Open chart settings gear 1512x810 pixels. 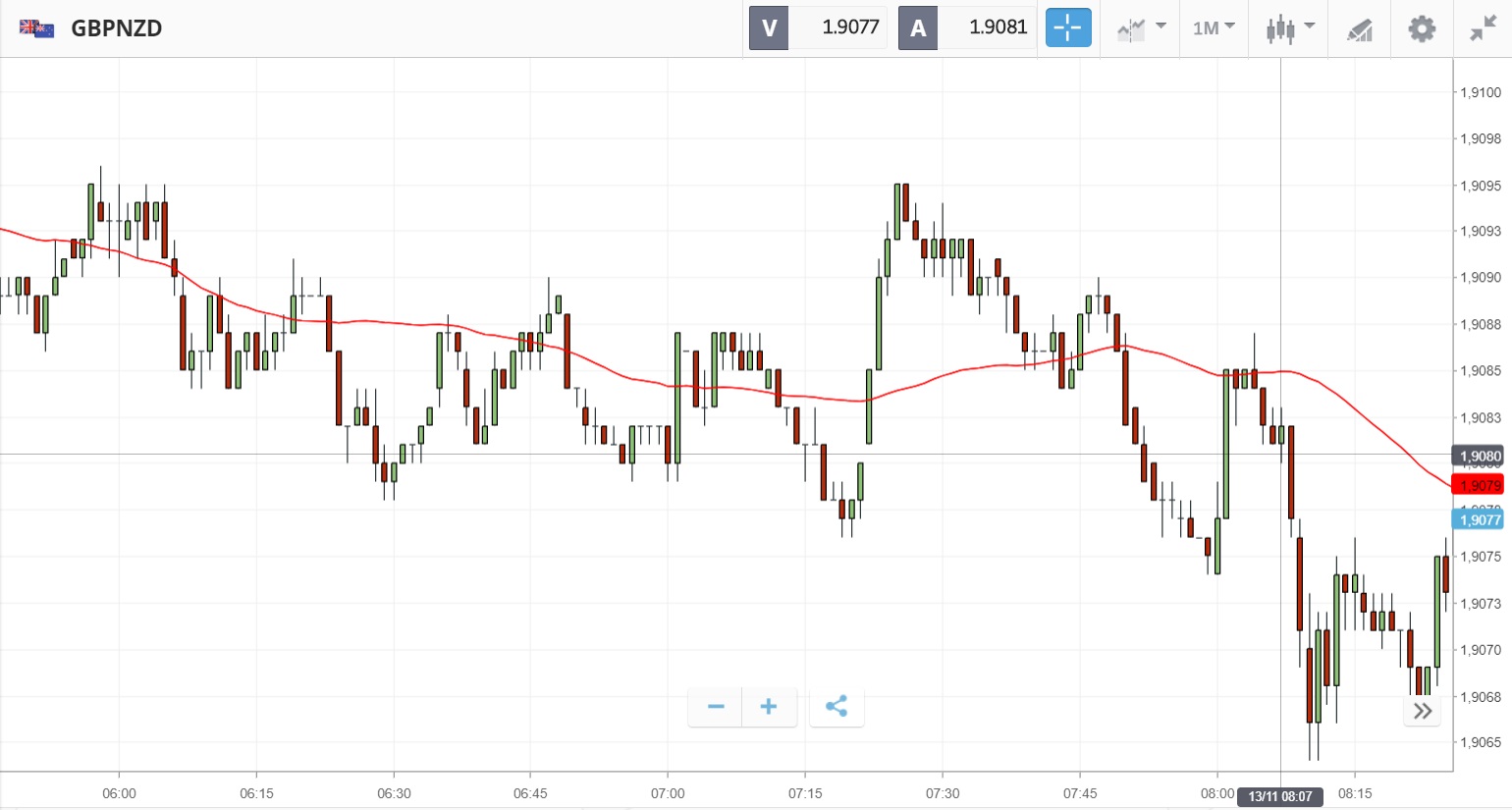tap(1421, 28)
